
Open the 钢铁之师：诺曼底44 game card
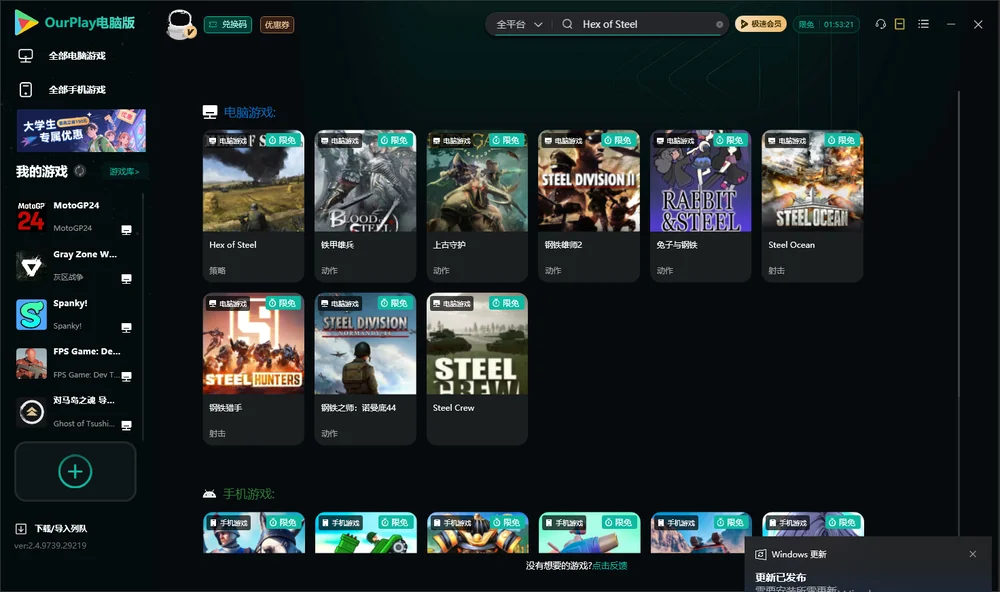click(x=365, y=369)
